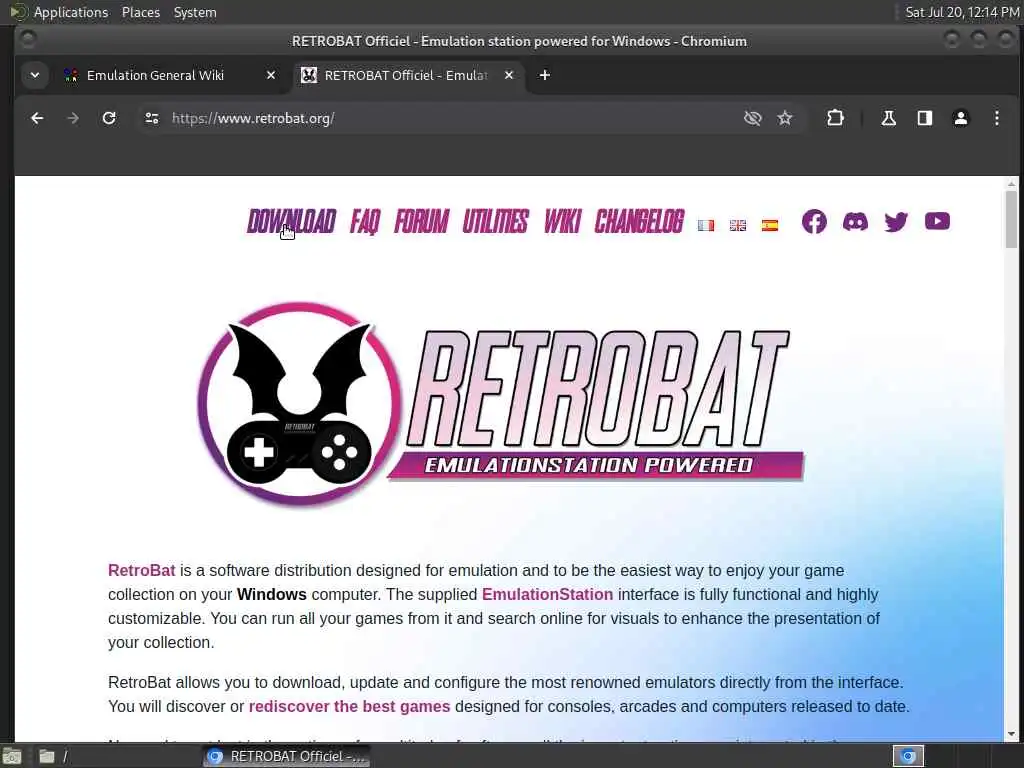Open the System menu
Viewport: 1024px width, 768px height.
195,12
